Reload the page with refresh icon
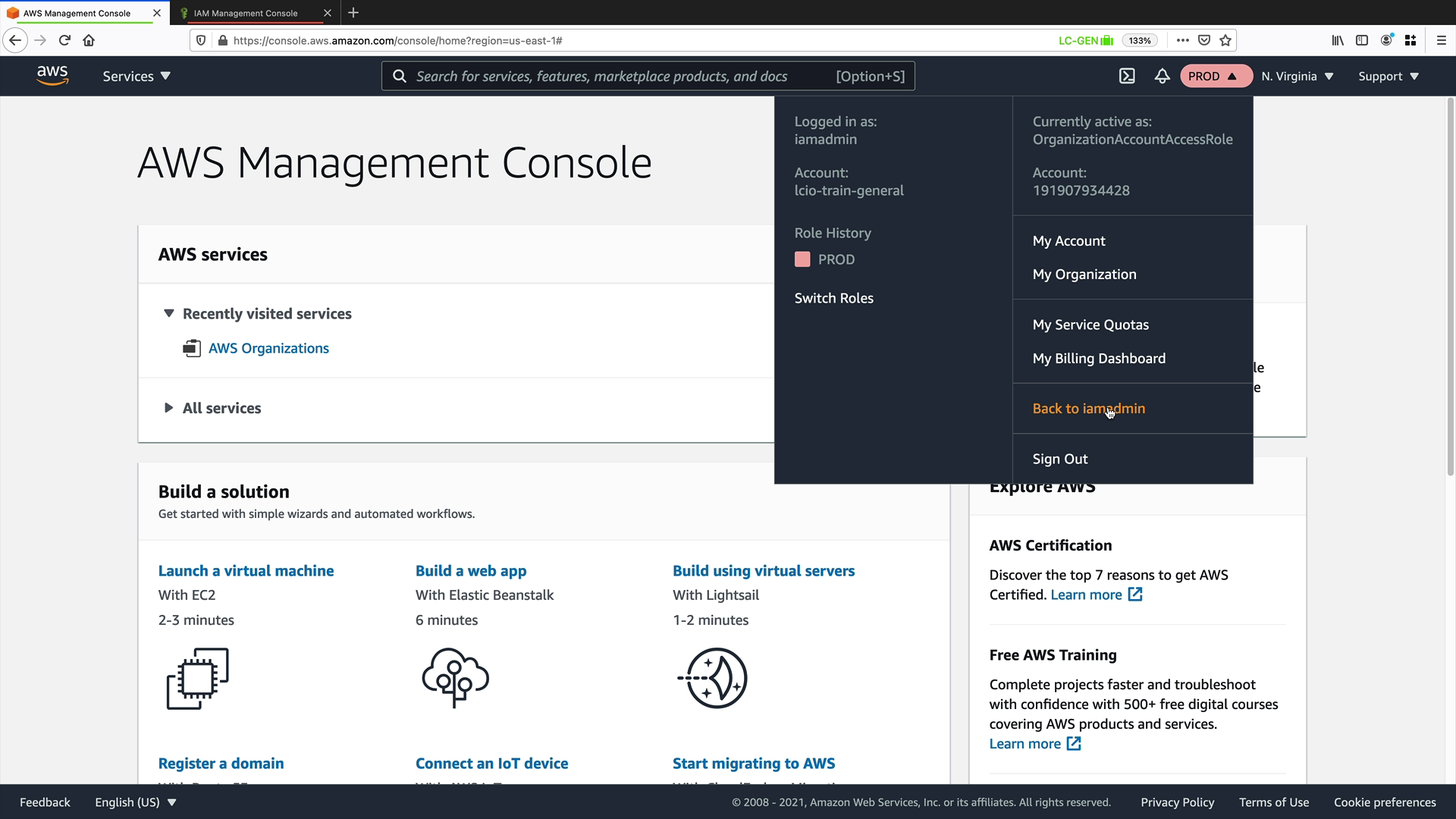 point(64,40)
